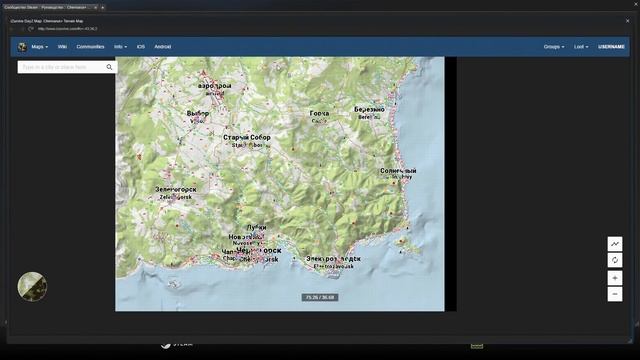Open the Wiki link
Screen dimensions: 640x360
click(62, 47)
